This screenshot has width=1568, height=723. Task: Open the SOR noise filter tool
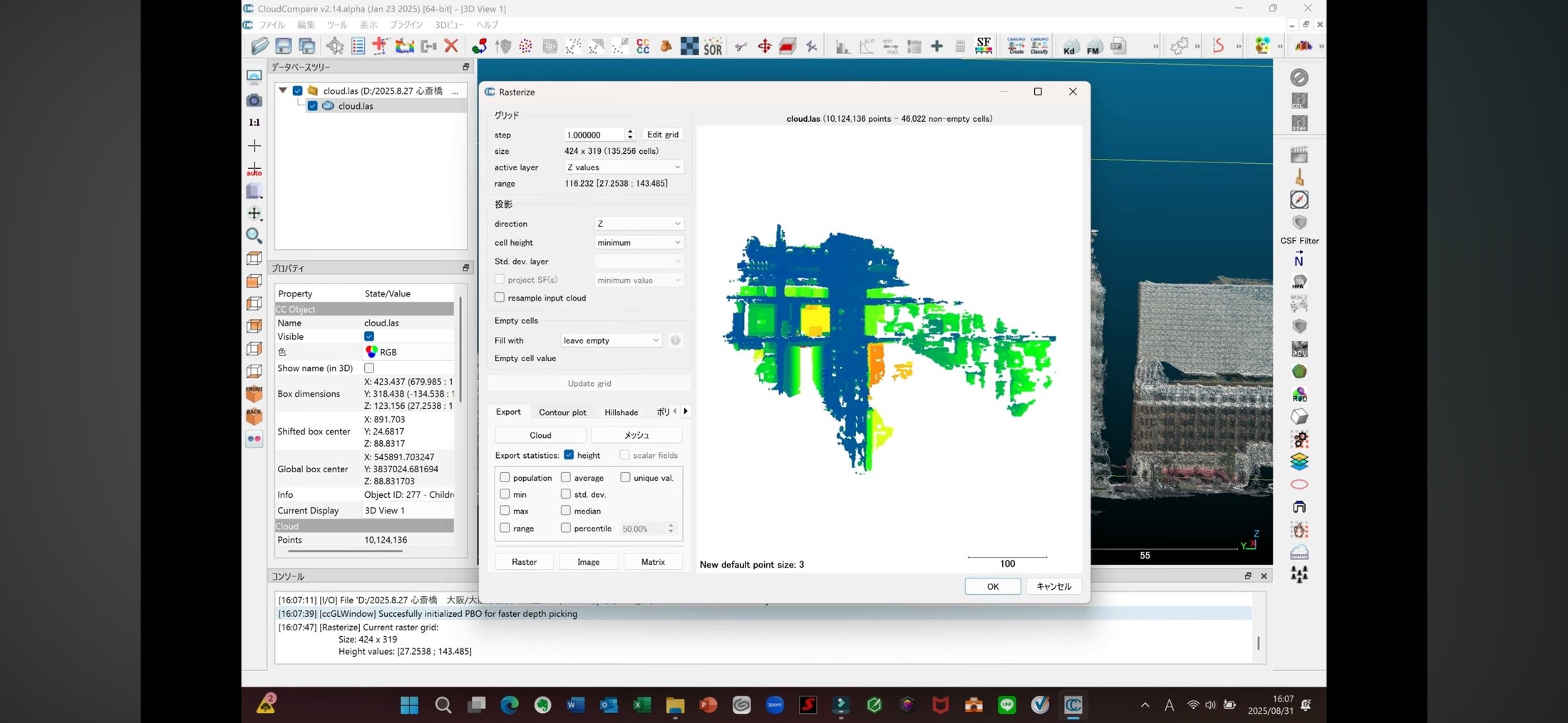713,46
